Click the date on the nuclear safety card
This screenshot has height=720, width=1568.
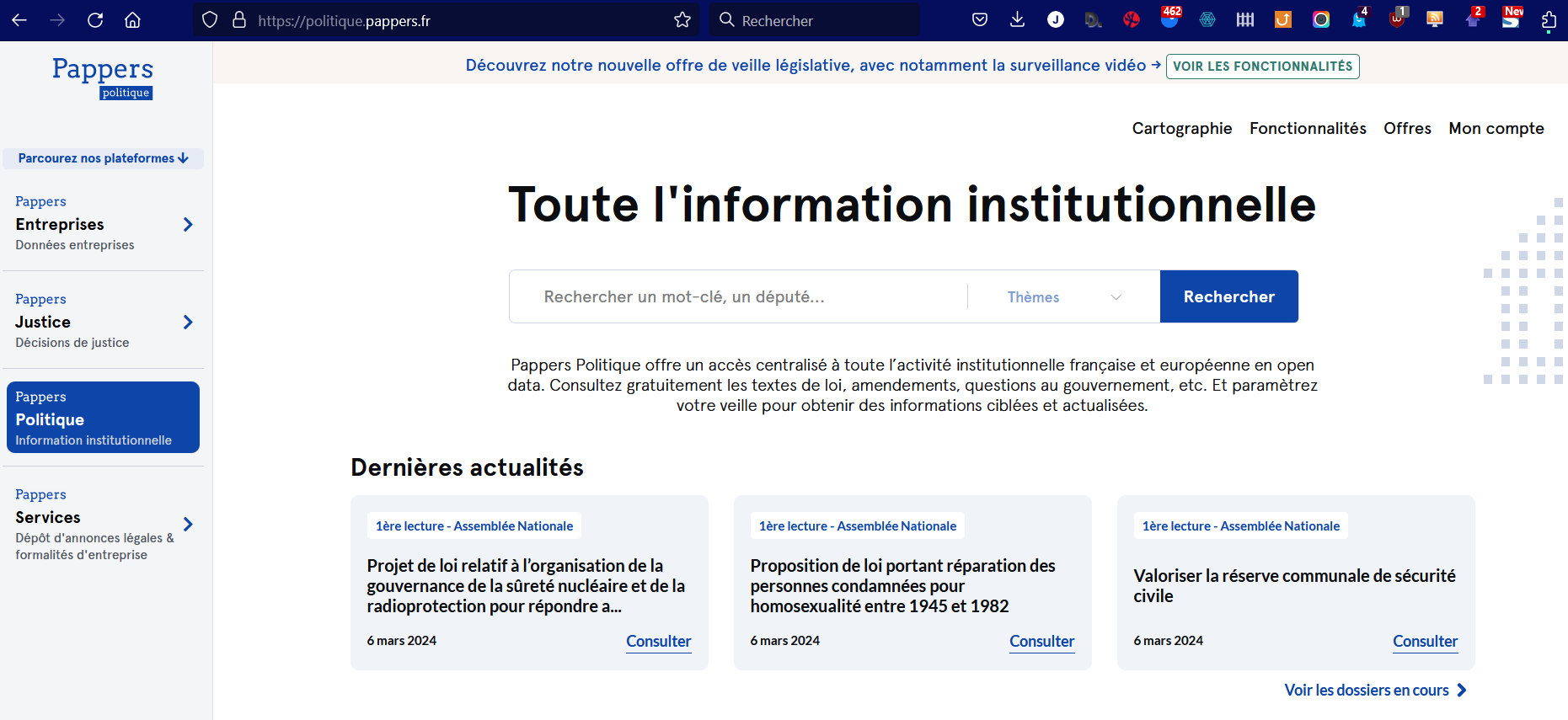click(x=401, y=641)
